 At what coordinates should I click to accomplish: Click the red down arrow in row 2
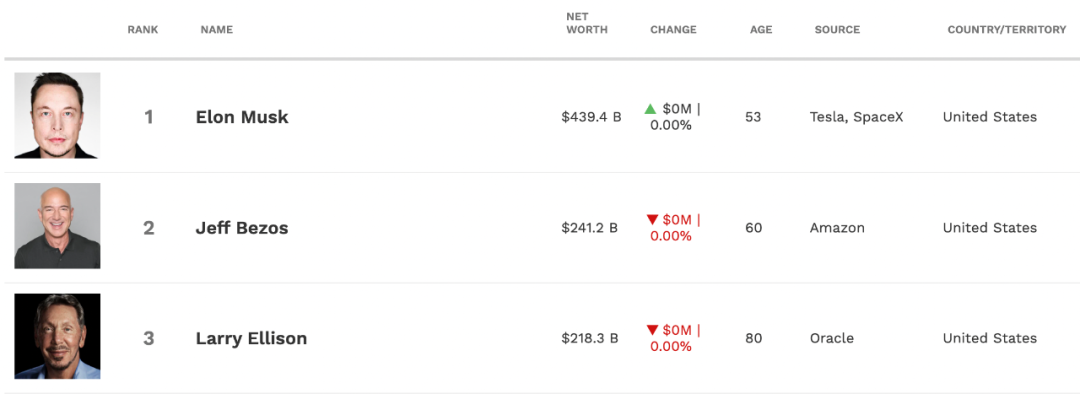click(x=653, y=220)
